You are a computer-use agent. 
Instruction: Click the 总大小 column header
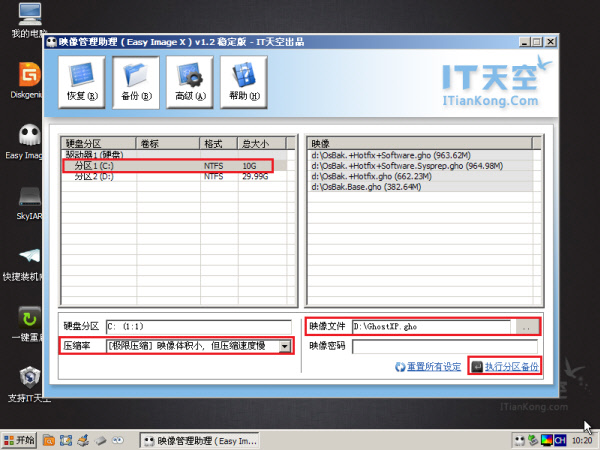point(262,143)
